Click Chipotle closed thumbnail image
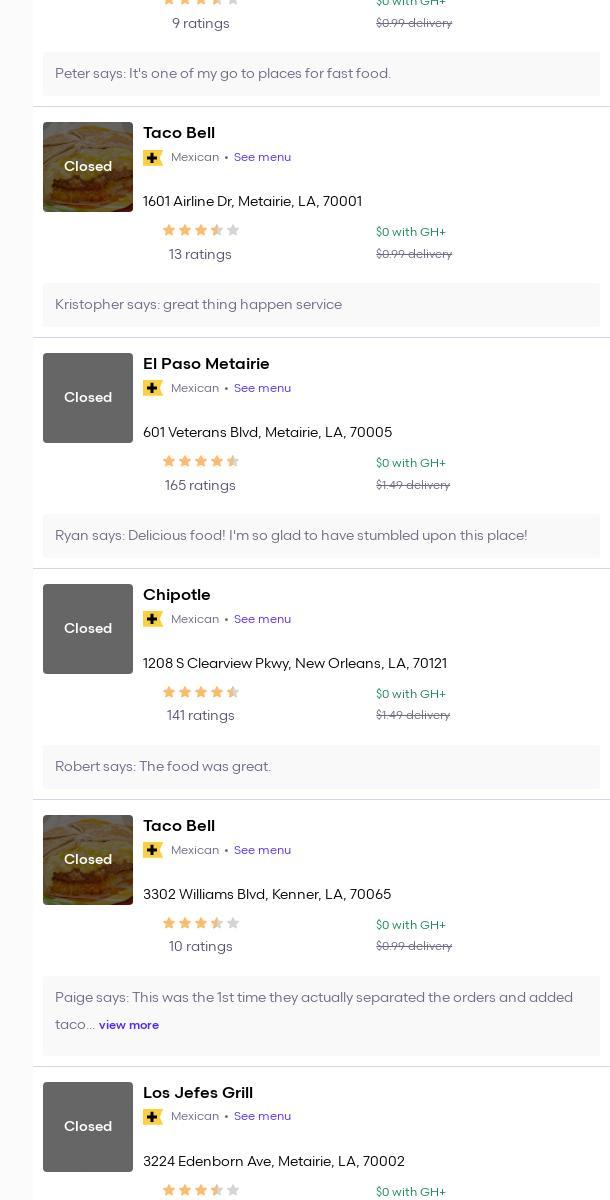The height and width of the screenshot is (1200, 610). [x=88, y=629]
